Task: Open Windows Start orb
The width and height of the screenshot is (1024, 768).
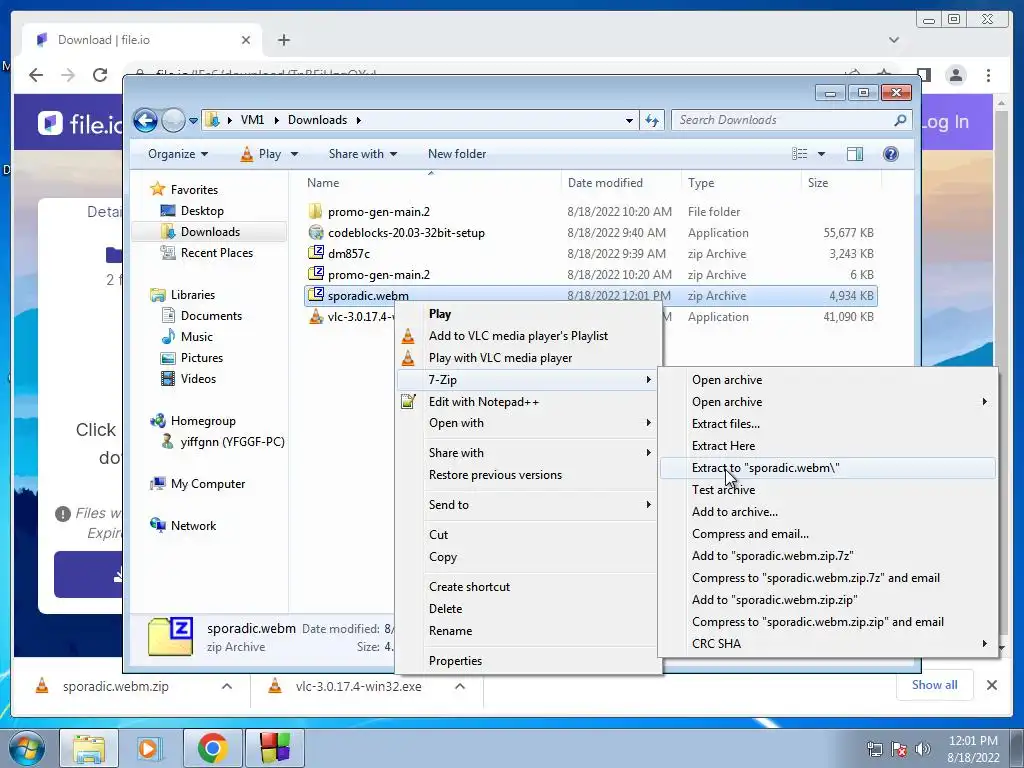Action: [x=27, y=748]
